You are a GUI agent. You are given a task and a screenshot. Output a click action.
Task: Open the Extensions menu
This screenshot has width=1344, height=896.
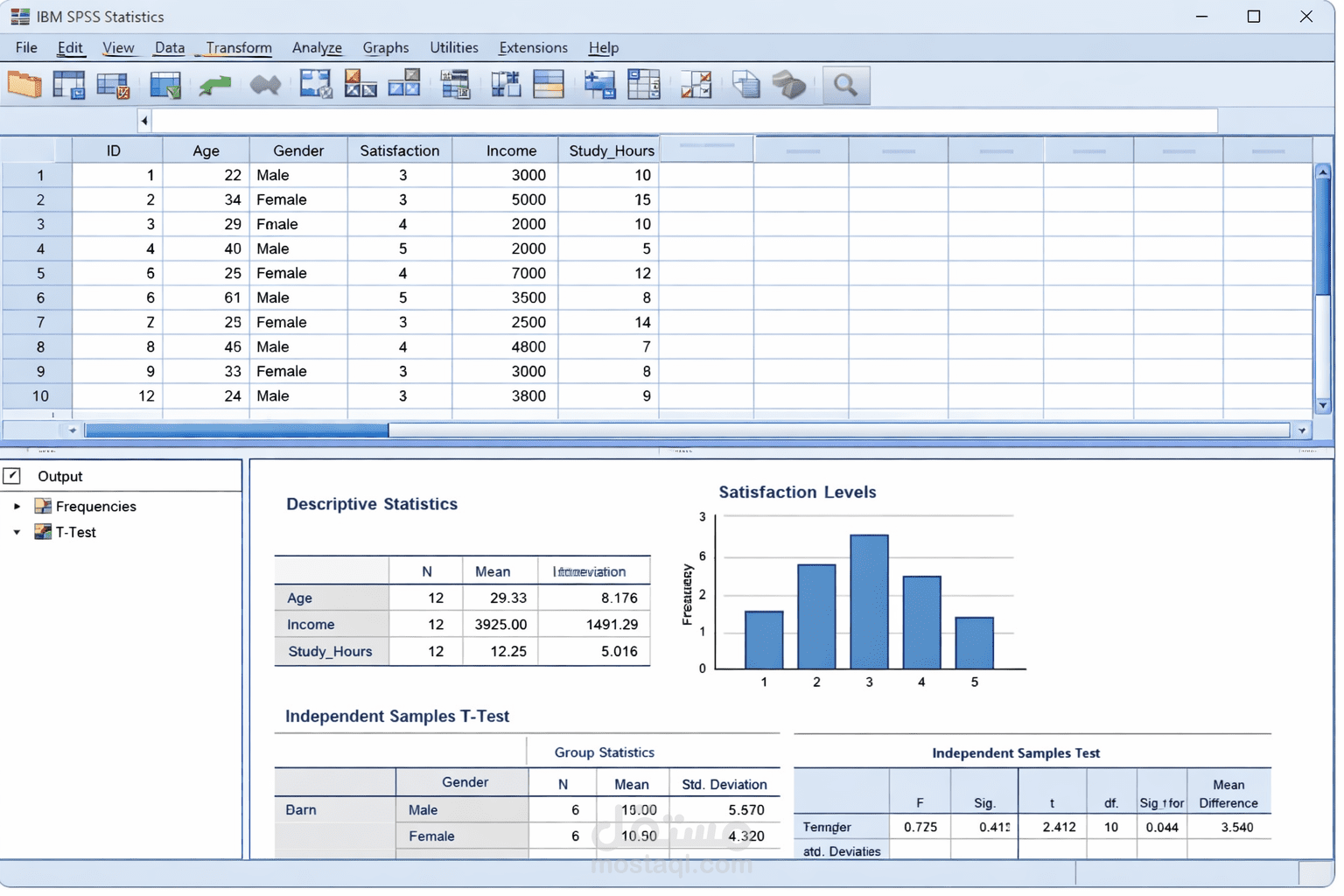(x=533, y=47)
